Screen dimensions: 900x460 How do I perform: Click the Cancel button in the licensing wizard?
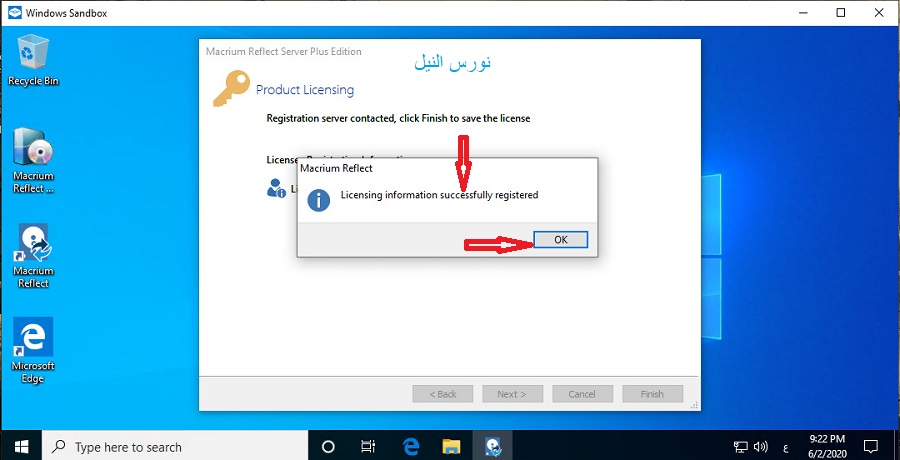582,394
